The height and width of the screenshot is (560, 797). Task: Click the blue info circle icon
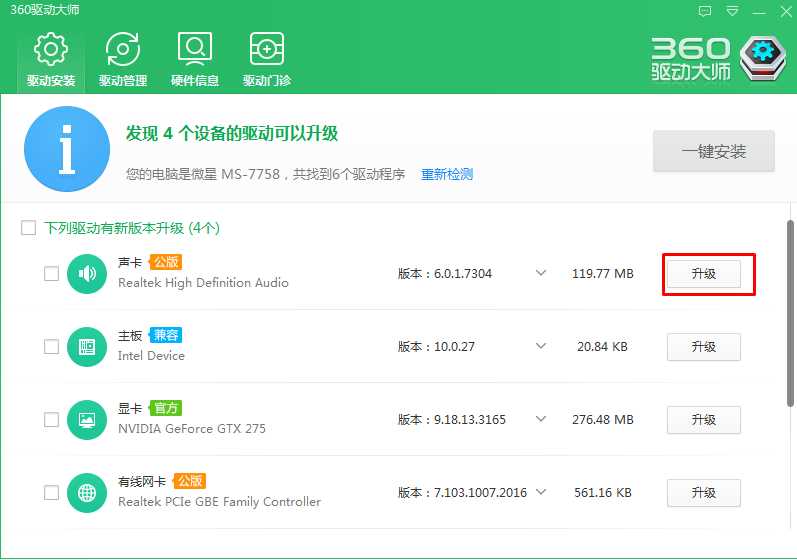[x=67, y=149]
